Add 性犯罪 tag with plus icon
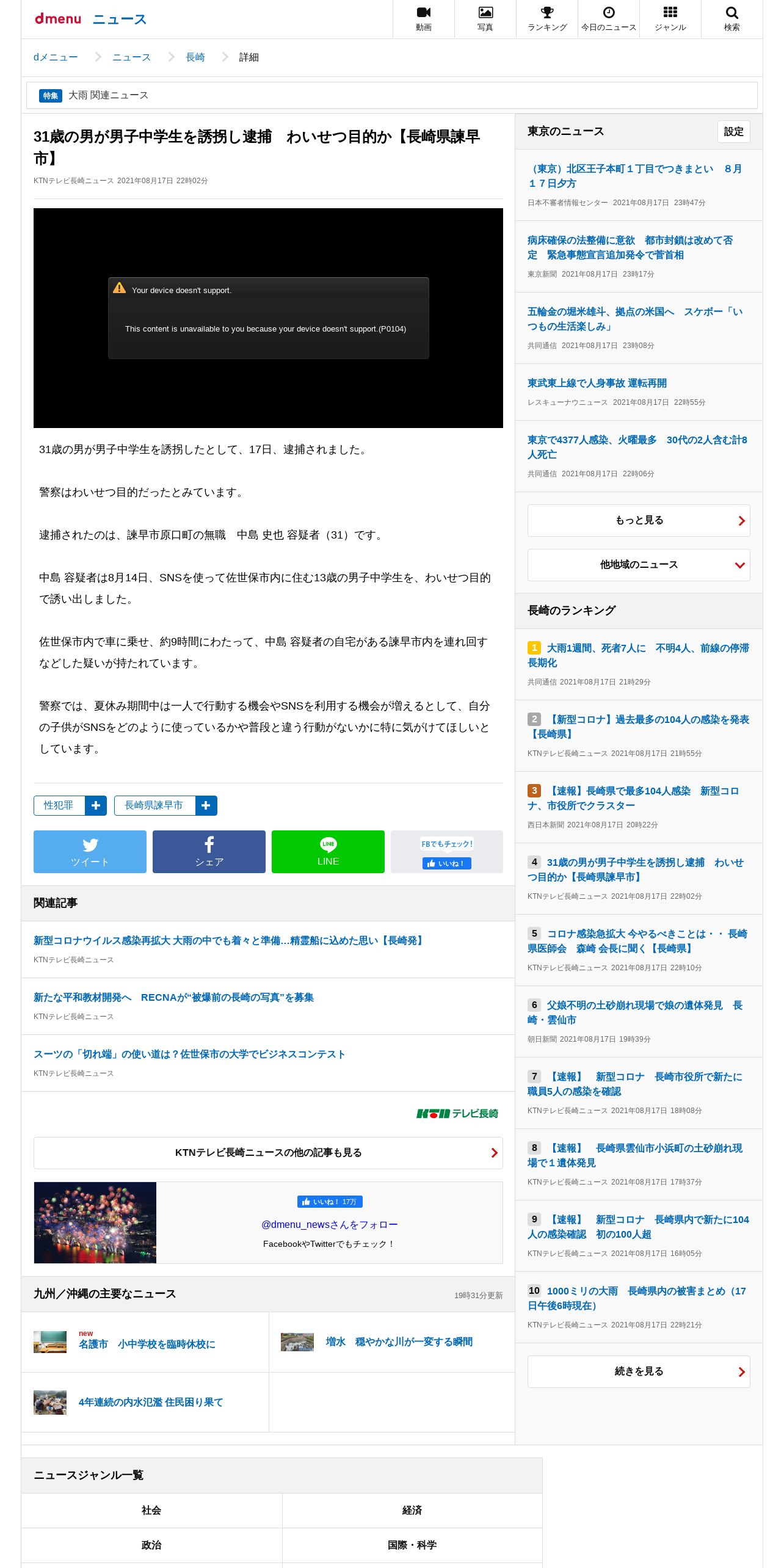This screenshot has width=784, height=1568. 96,805
